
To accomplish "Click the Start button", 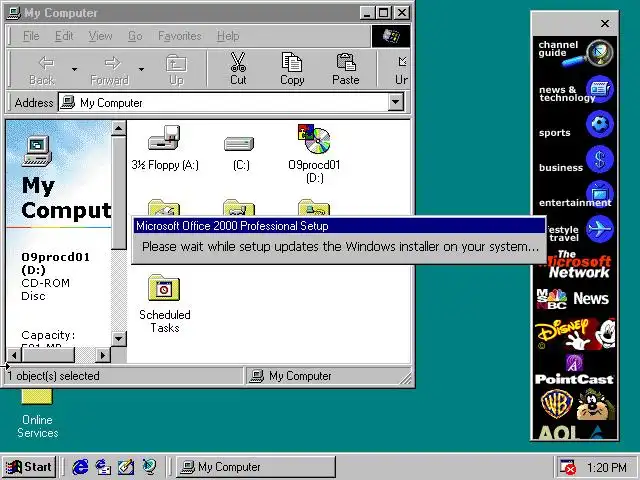I will click(x=29, y=467).
